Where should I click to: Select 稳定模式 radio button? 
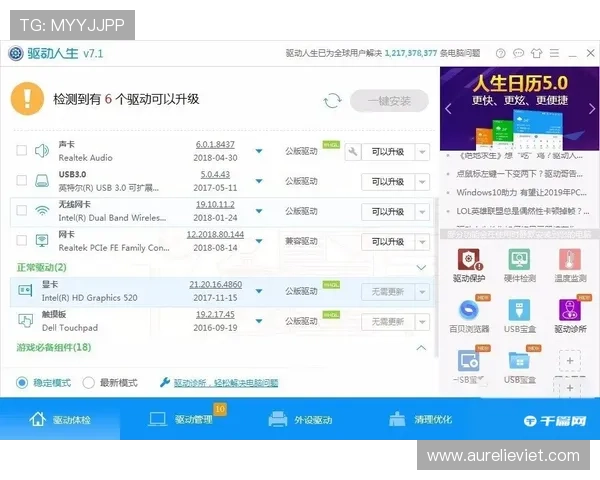point(22,382)
